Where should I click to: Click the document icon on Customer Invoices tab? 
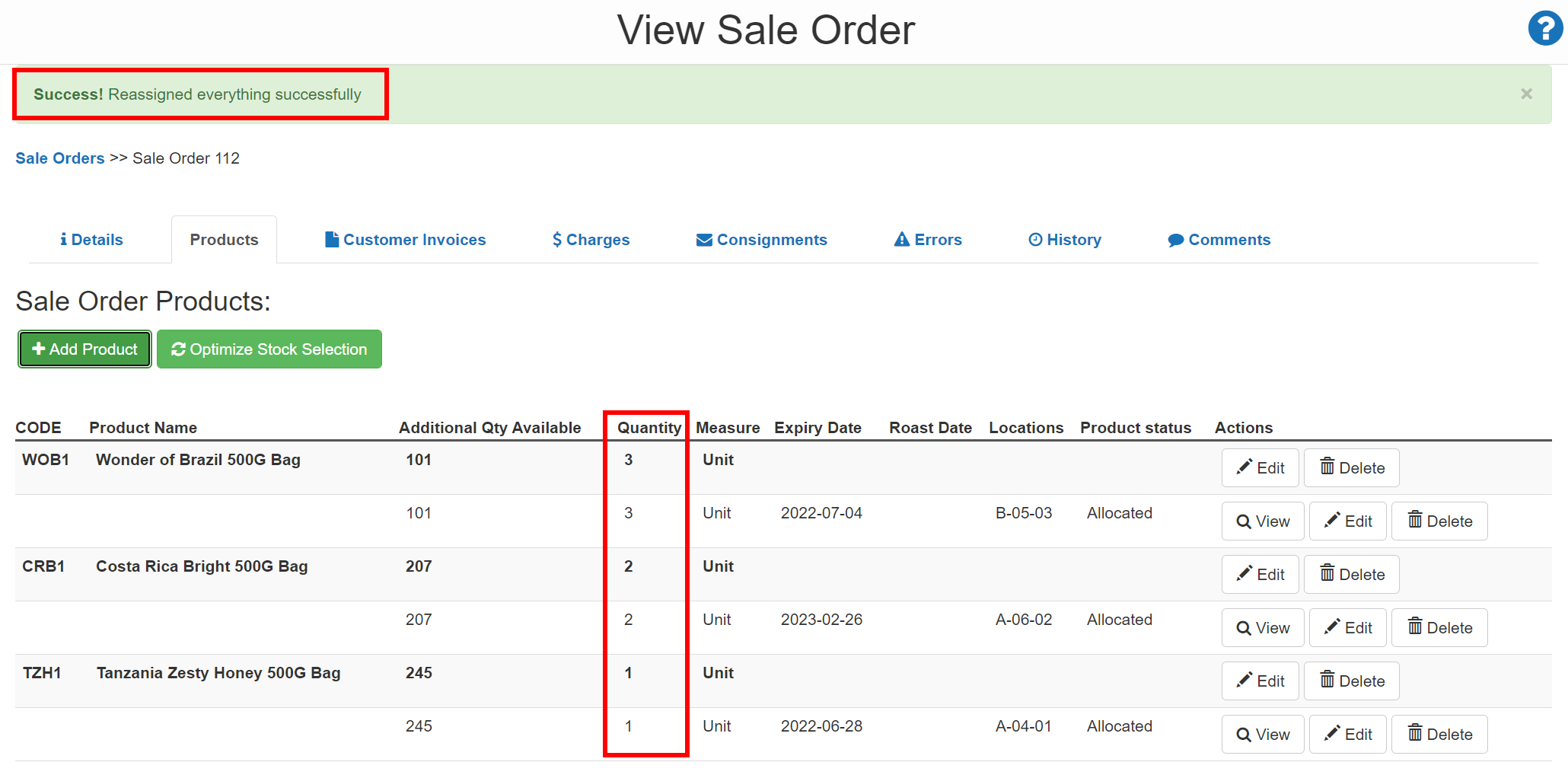(x=333, y=239)
